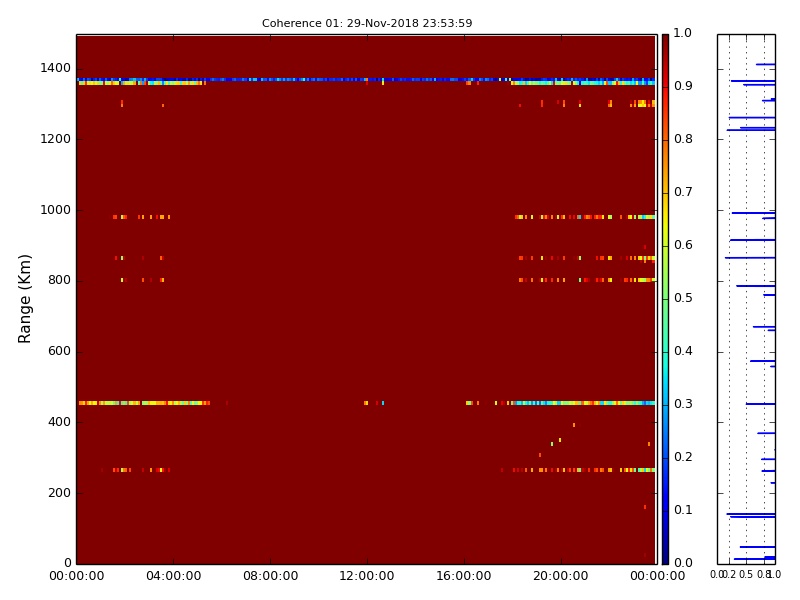Image resolution: width=800 pixels, height=600 pixels.
Task: Click the colorbar label 0.7
Action: [x=683, y=192]
